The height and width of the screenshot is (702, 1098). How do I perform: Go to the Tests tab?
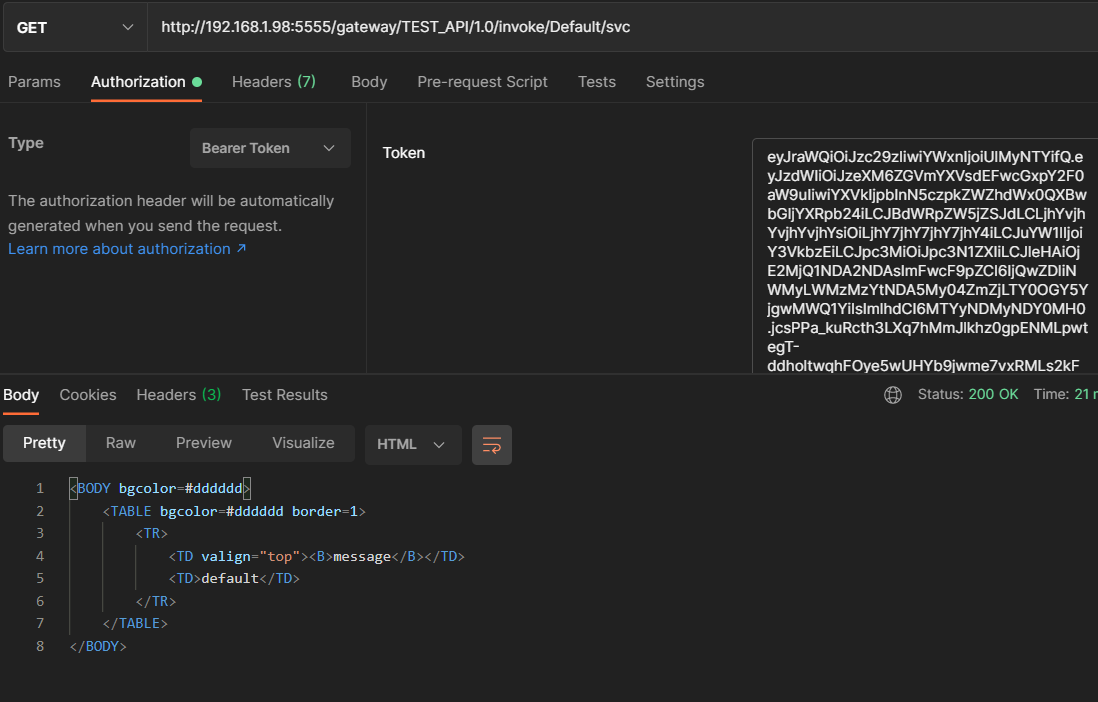click(x=596, y=82)
